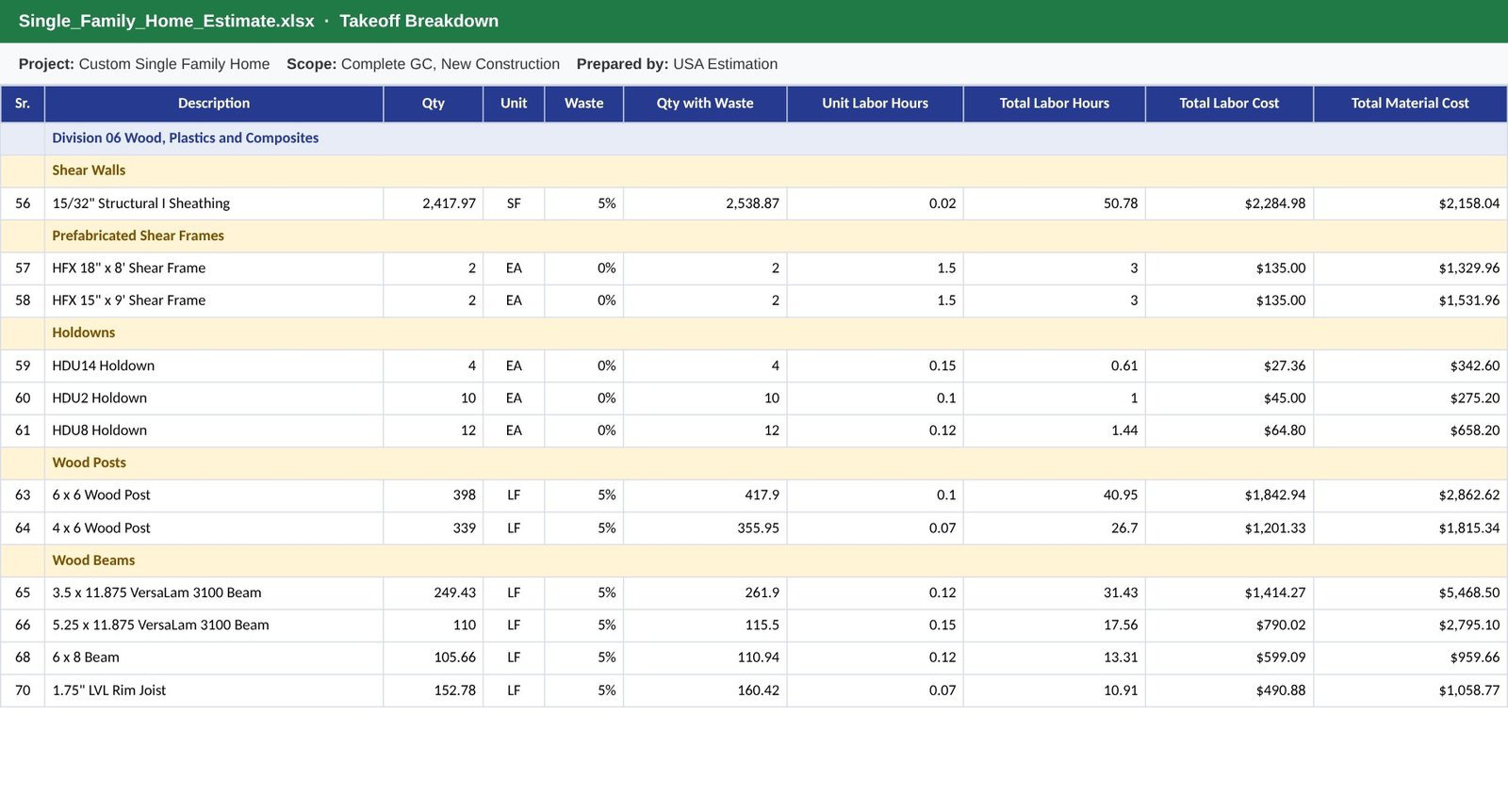Select 5.25 x 11.875 VersaLam 3100 Beam
This screenshot has width=1508, height=812.
tap(214, 625)
